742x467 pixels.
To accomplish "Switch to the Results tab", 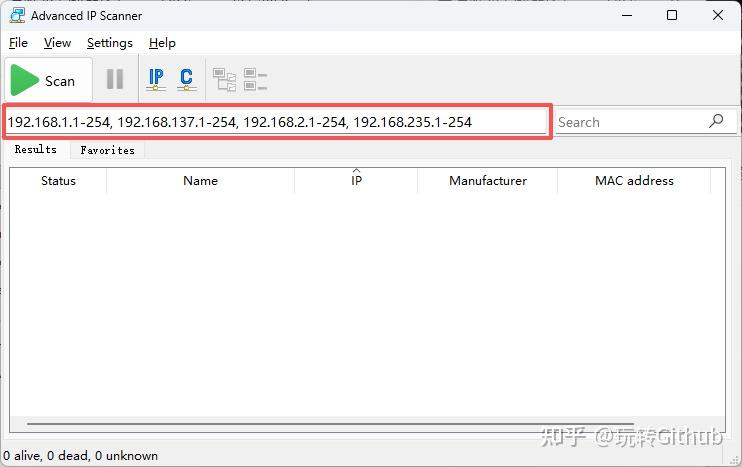I will tap(36, 150).
